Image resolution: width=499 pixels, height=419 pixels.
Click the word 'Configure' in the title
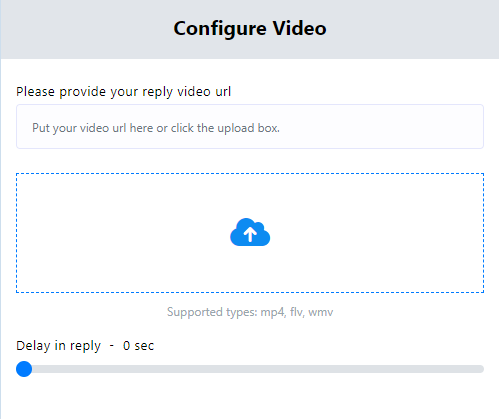(220, 29)
